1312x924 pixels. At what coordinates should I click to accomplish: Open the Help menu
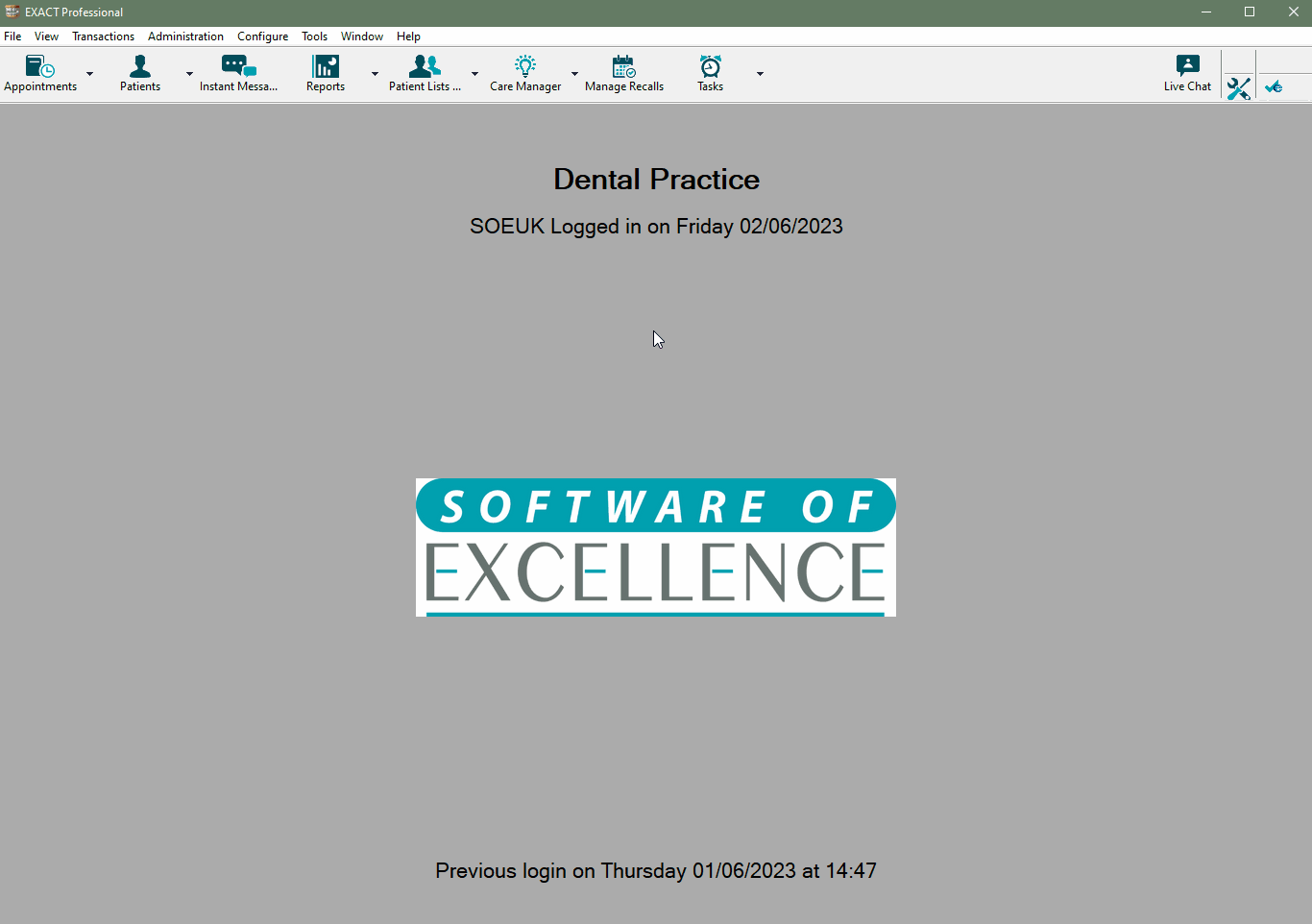(x=408, y=36)
